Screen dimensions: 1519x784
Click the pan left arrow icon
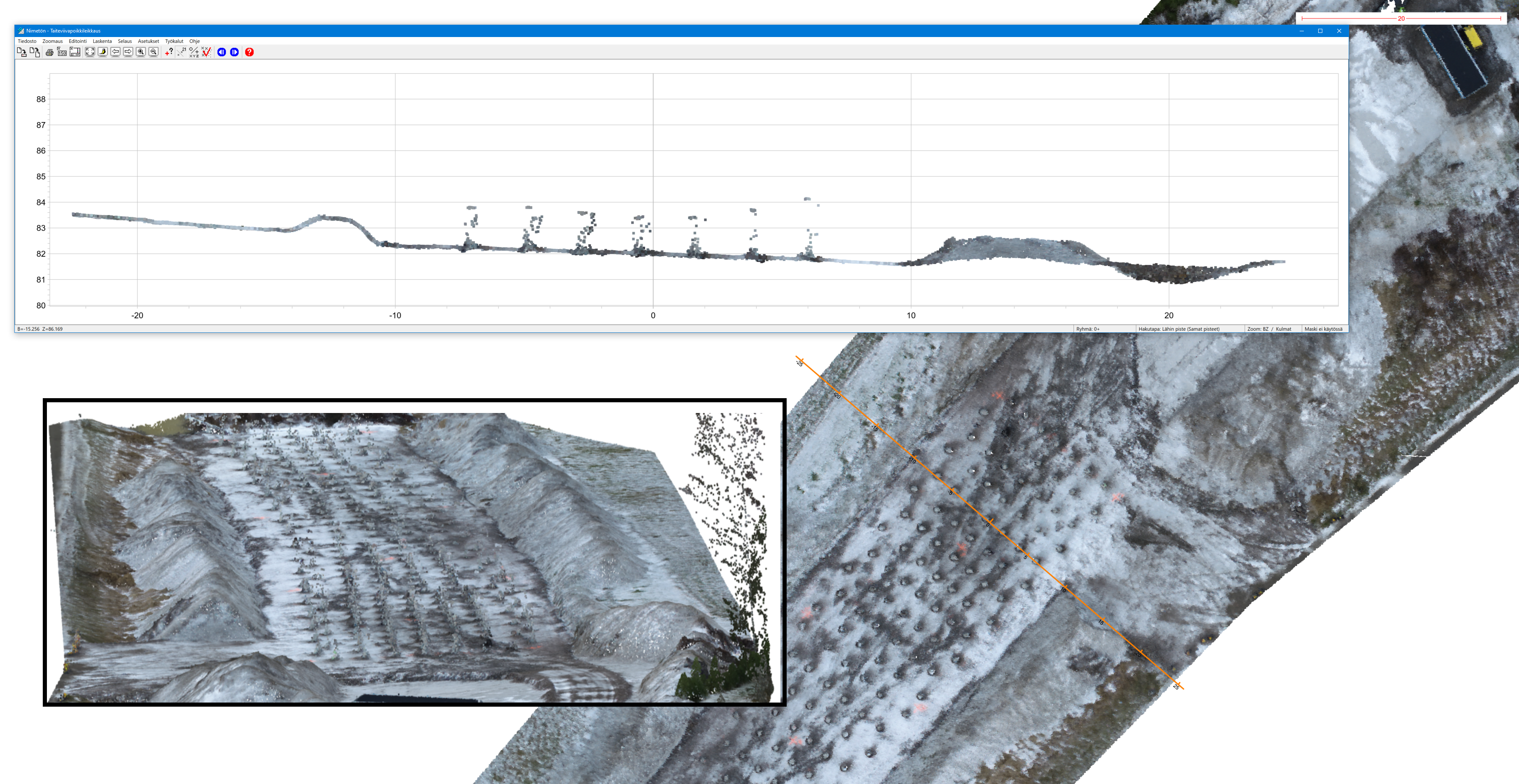click(116, 53)
